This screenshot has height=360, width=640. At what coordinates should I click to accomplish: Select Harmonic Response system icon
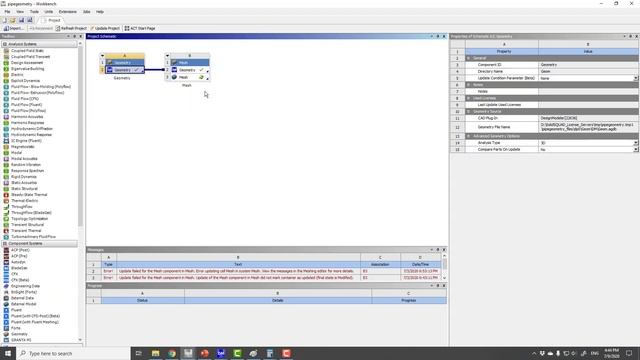tap(6, 122)
